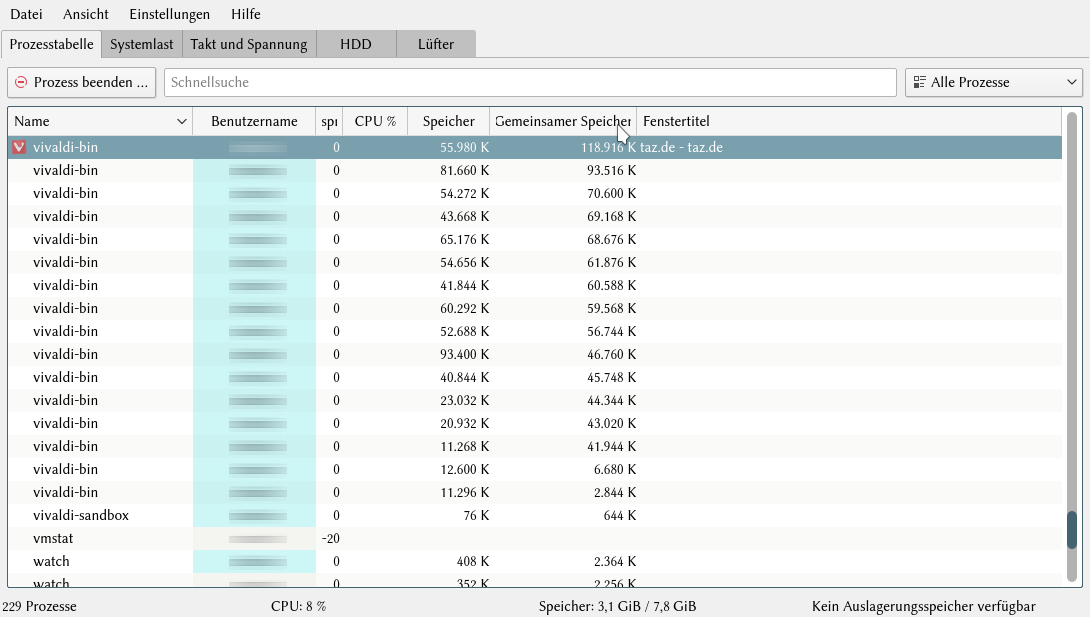Select vivaldi-bin row with 81.660 K memory
Viewport: 1090px width, 617px height.
coord(535,170)
